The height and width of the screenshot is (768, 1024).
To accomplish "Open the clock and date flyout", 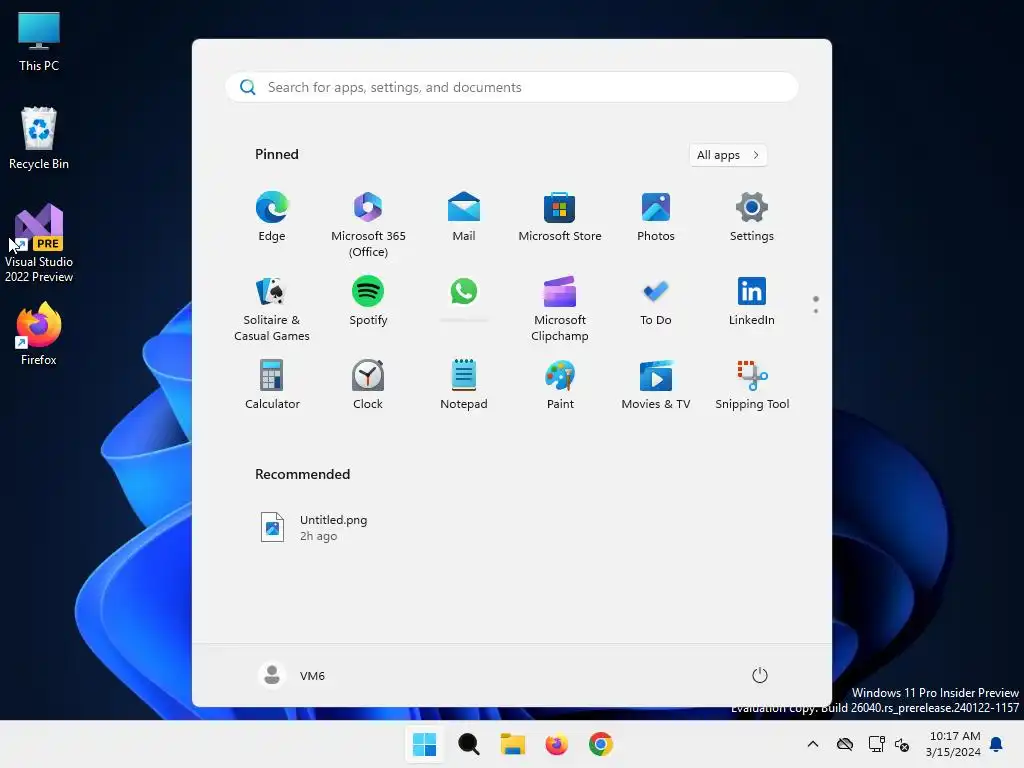I will tap(954, 744).
